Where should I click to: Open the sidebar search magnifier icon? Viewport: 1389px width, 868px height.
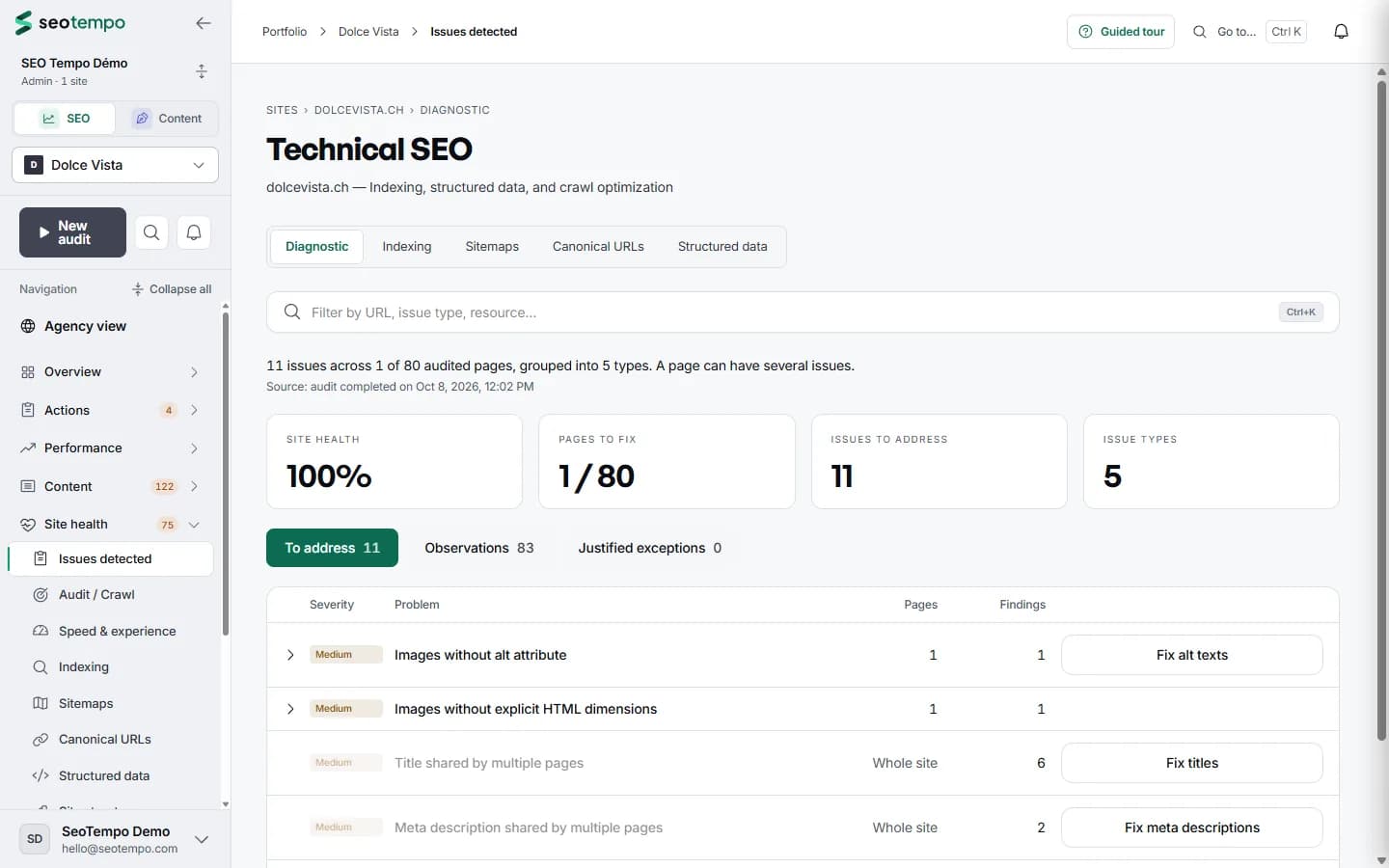click(x=151, y=232)
